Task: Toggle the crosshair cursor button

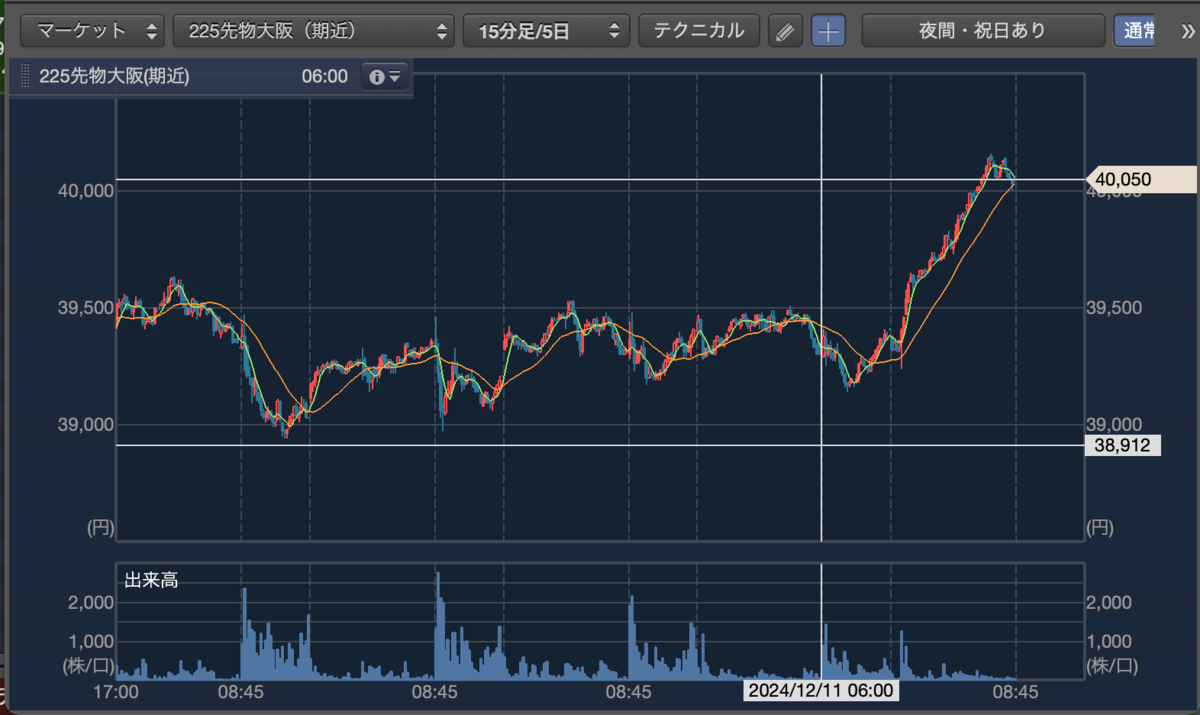Action: [828, 31]
